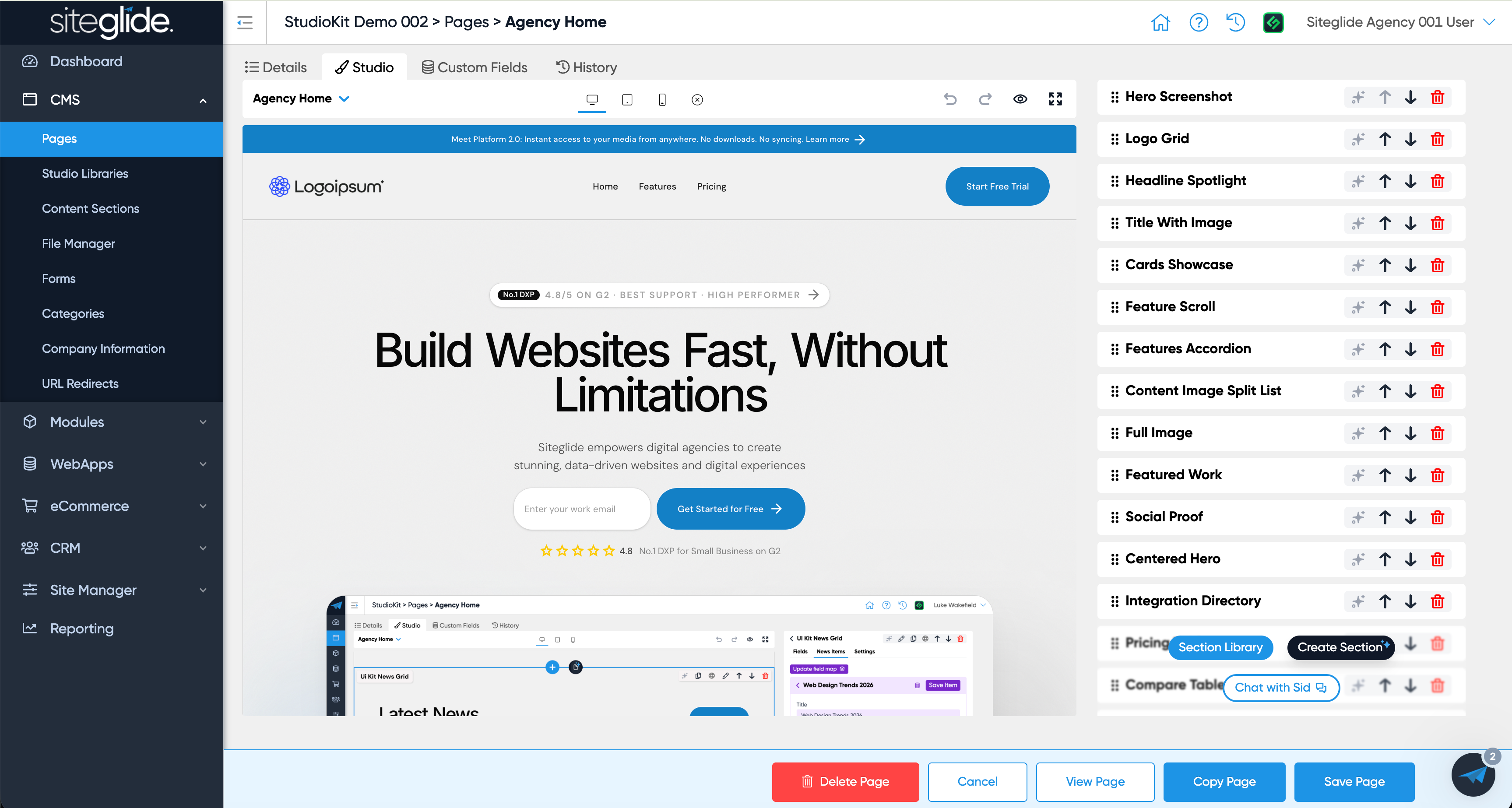The height and width of the screenshot is (808, 1512).
Task: Open the Agency Home page dropdown
Action: (301, 98)
